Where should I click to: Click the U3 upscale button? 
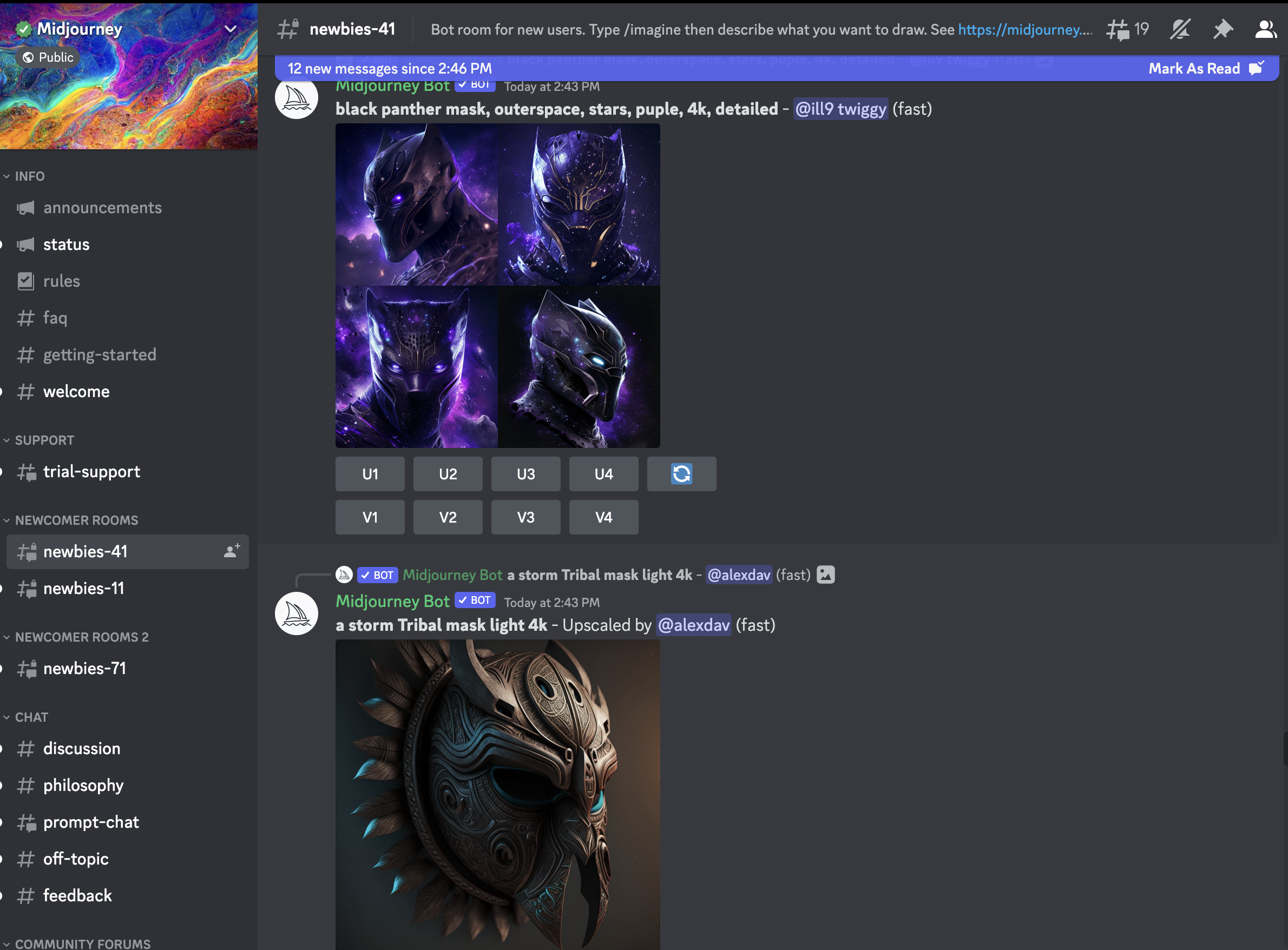click(526, 474)
